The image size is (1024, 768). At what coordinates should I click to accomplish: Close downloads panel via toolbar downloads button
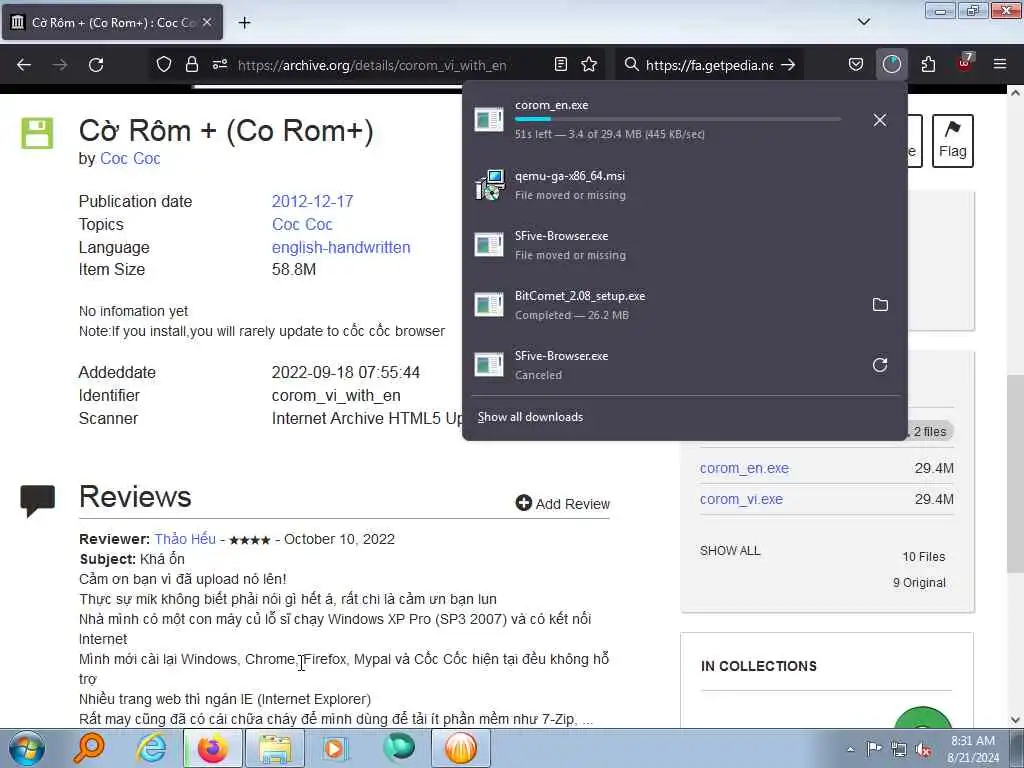[x=891, y=64]
